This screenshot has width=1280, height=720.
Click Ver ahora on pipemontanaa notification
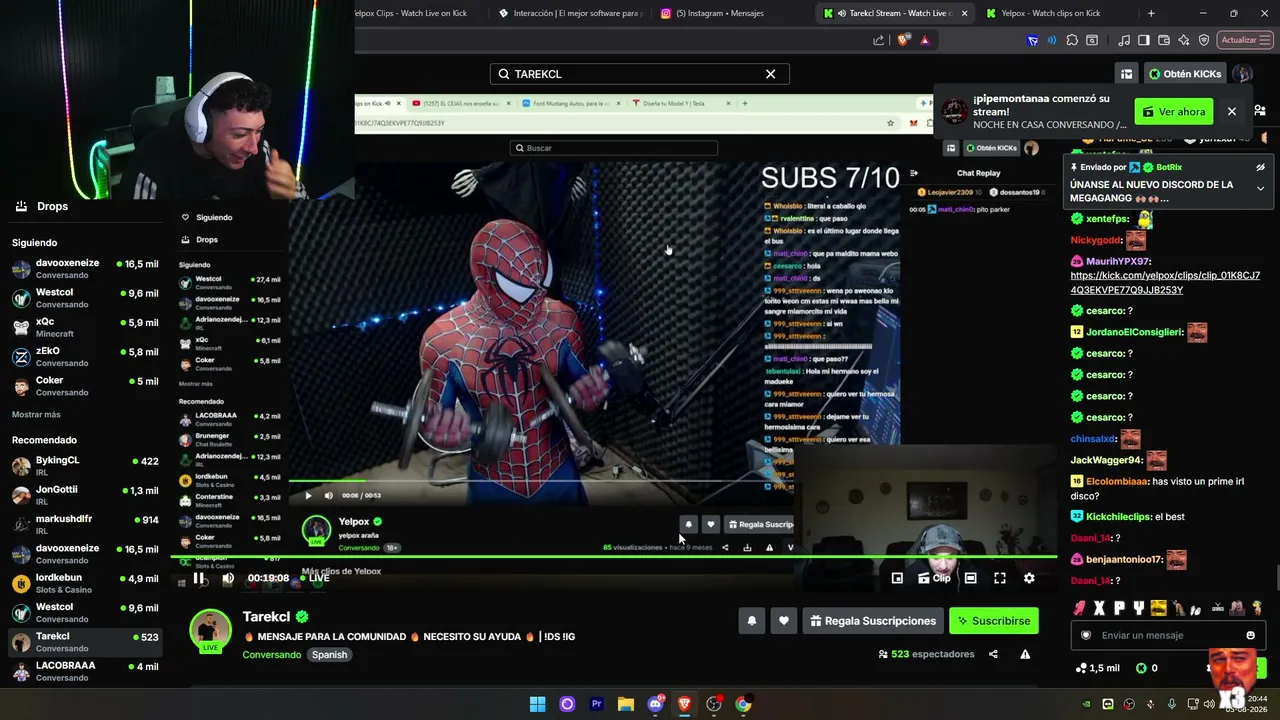coord(1174,112)
